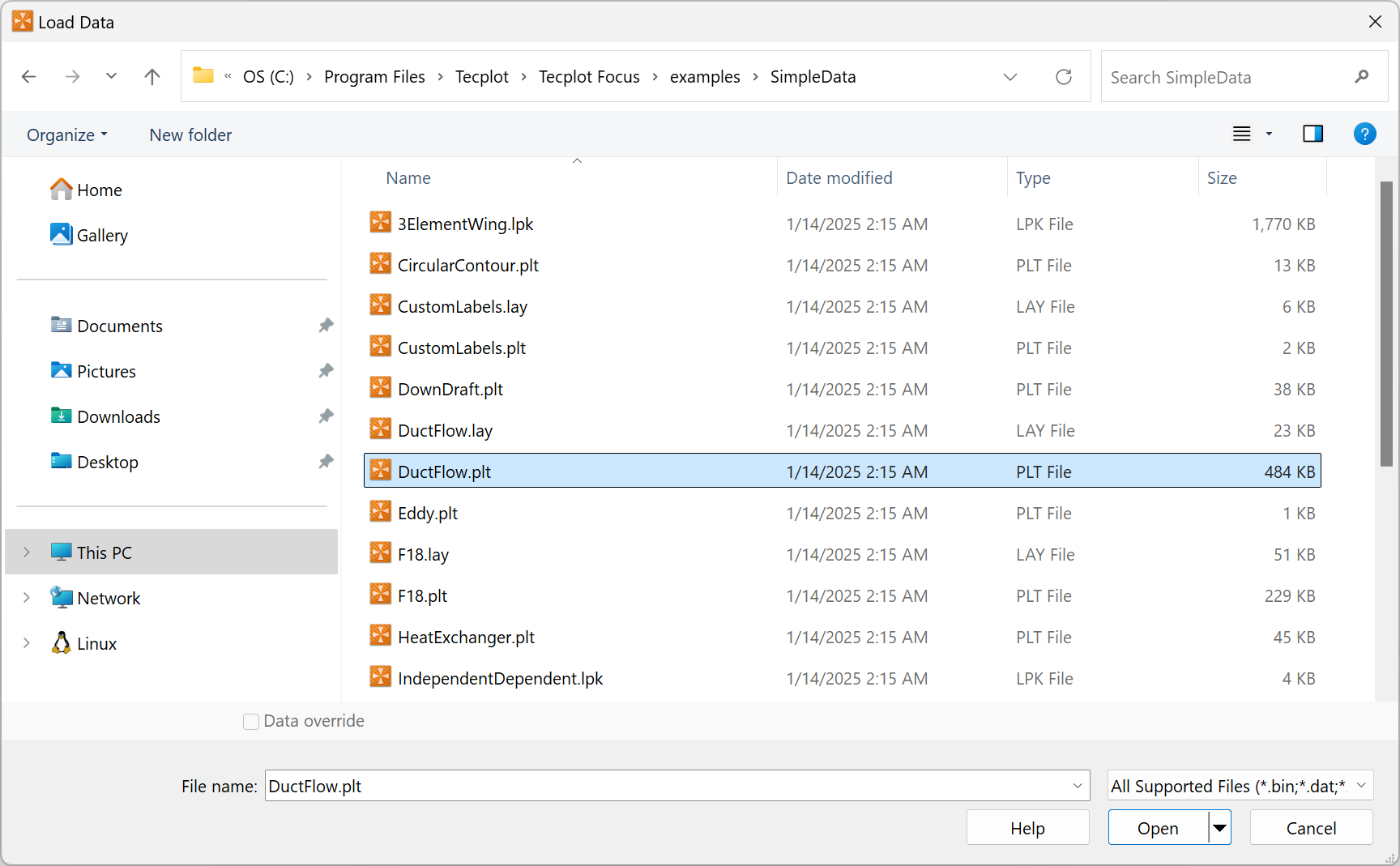
Task: Click Tecplot Focus in breadcrumb path
Action: click(589, 77)
